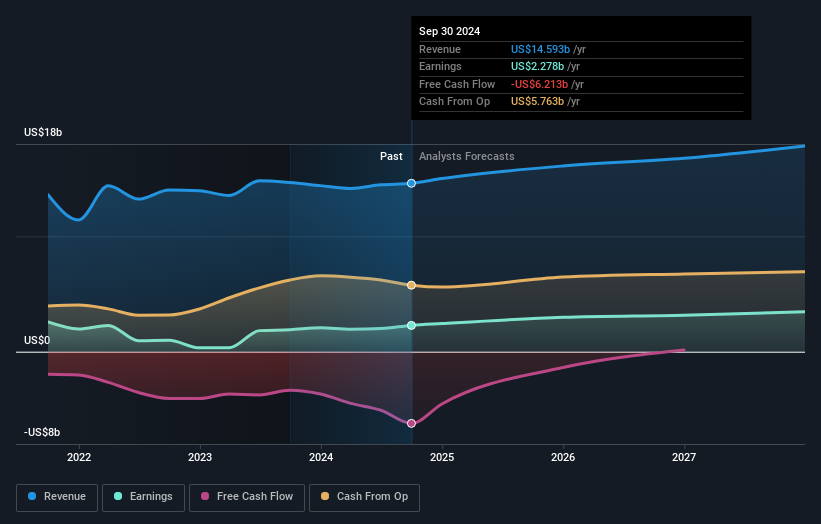Image resolution: width=821 pixels, height=524 pixels.
Task: Click the 2023 x-axis label
Action: [x=200, y=458]
